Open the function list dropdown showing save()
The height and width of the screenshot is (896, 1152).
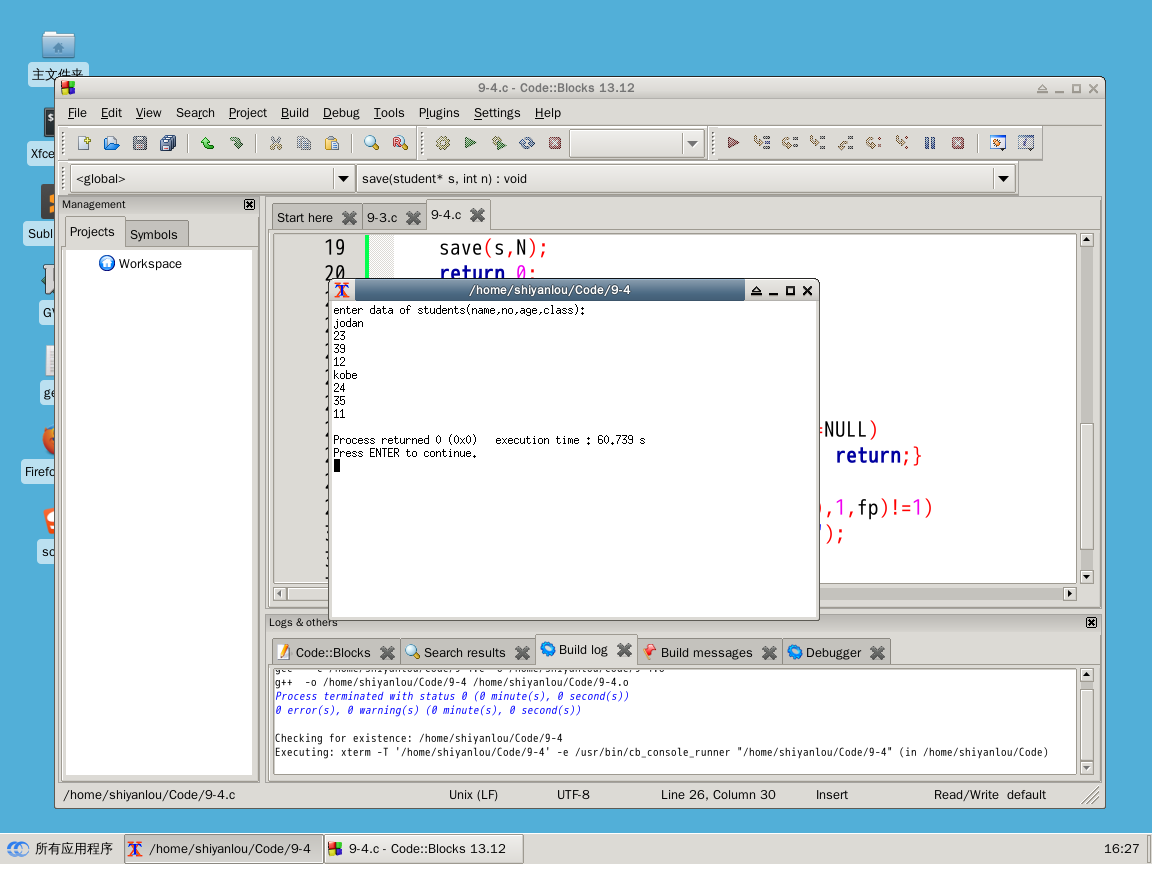click(1004, 178)
